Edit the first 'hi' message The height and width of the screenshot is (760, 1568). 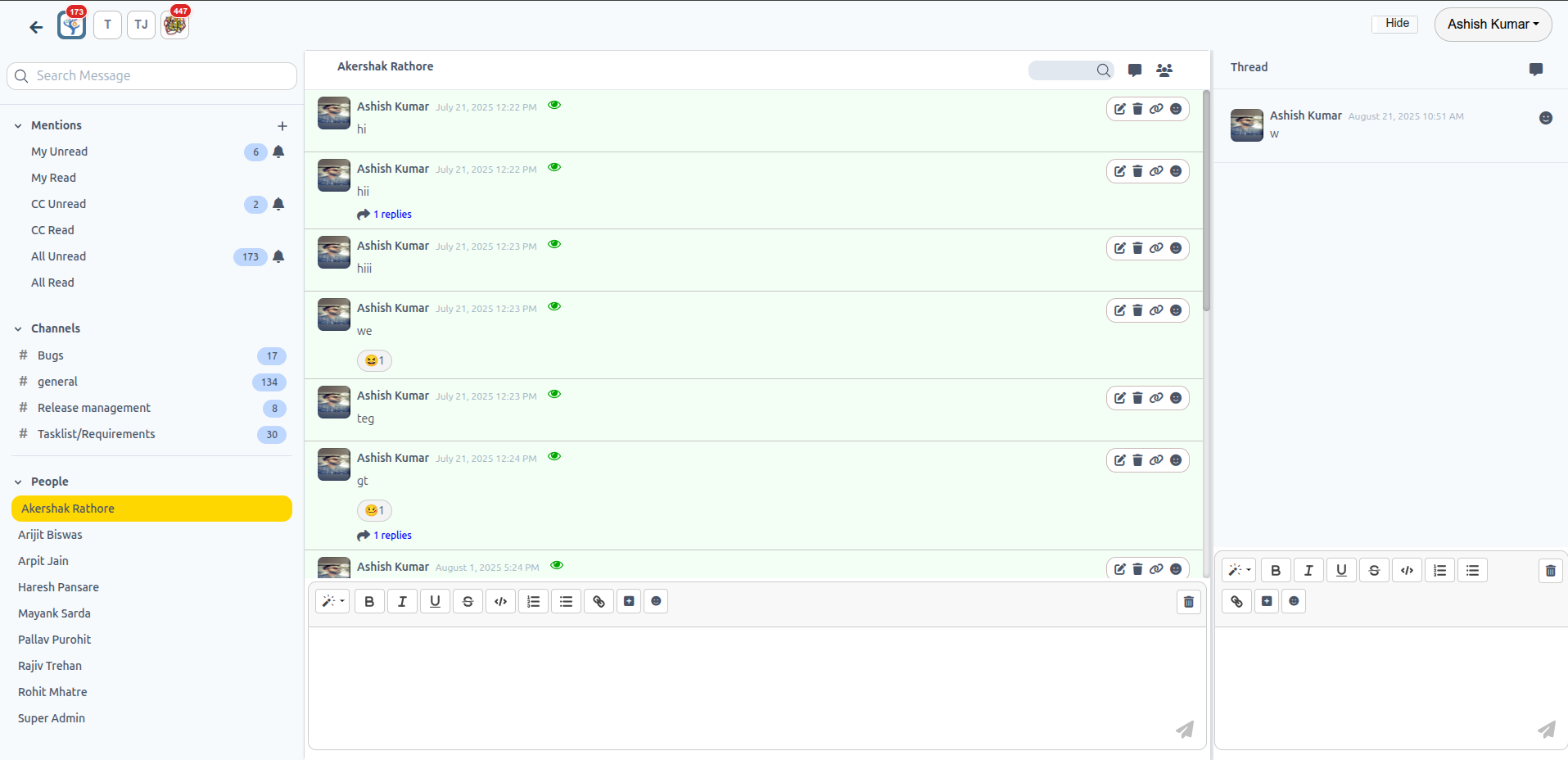coord(1119,109)
